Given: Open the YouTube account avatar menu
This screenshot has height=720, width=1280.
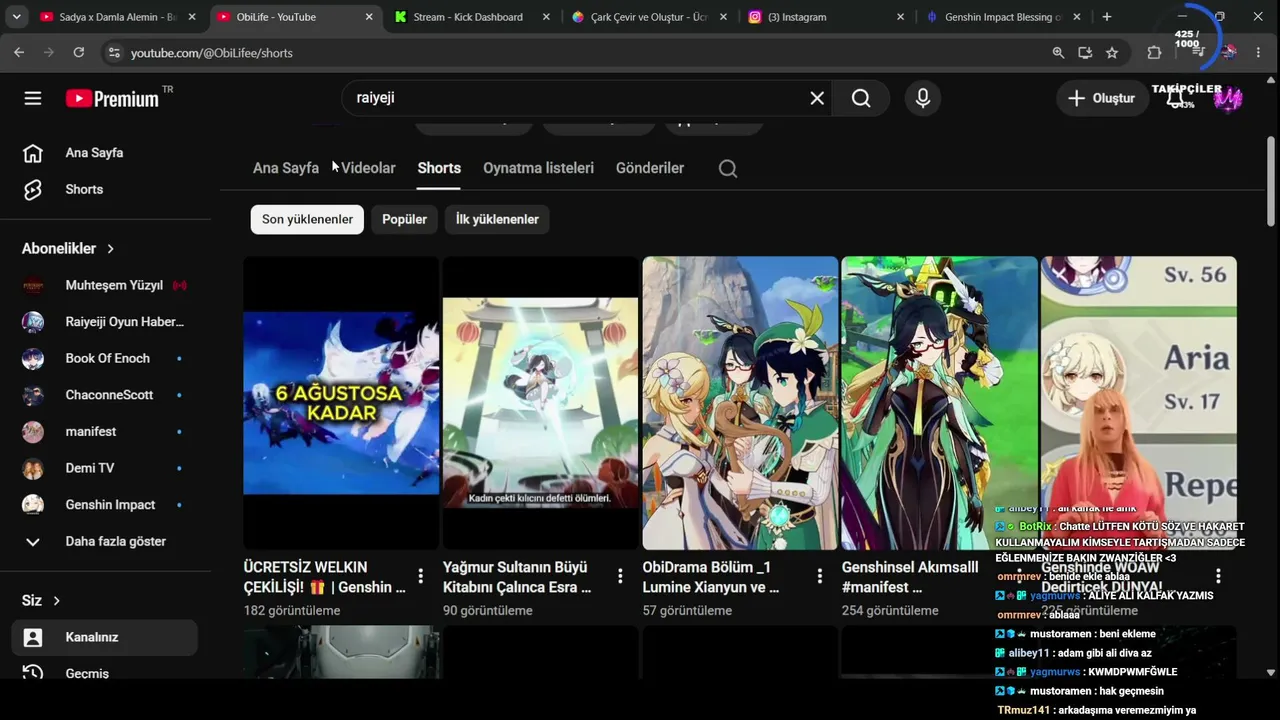Looking at the screenshot, I should pos(1228,98).
